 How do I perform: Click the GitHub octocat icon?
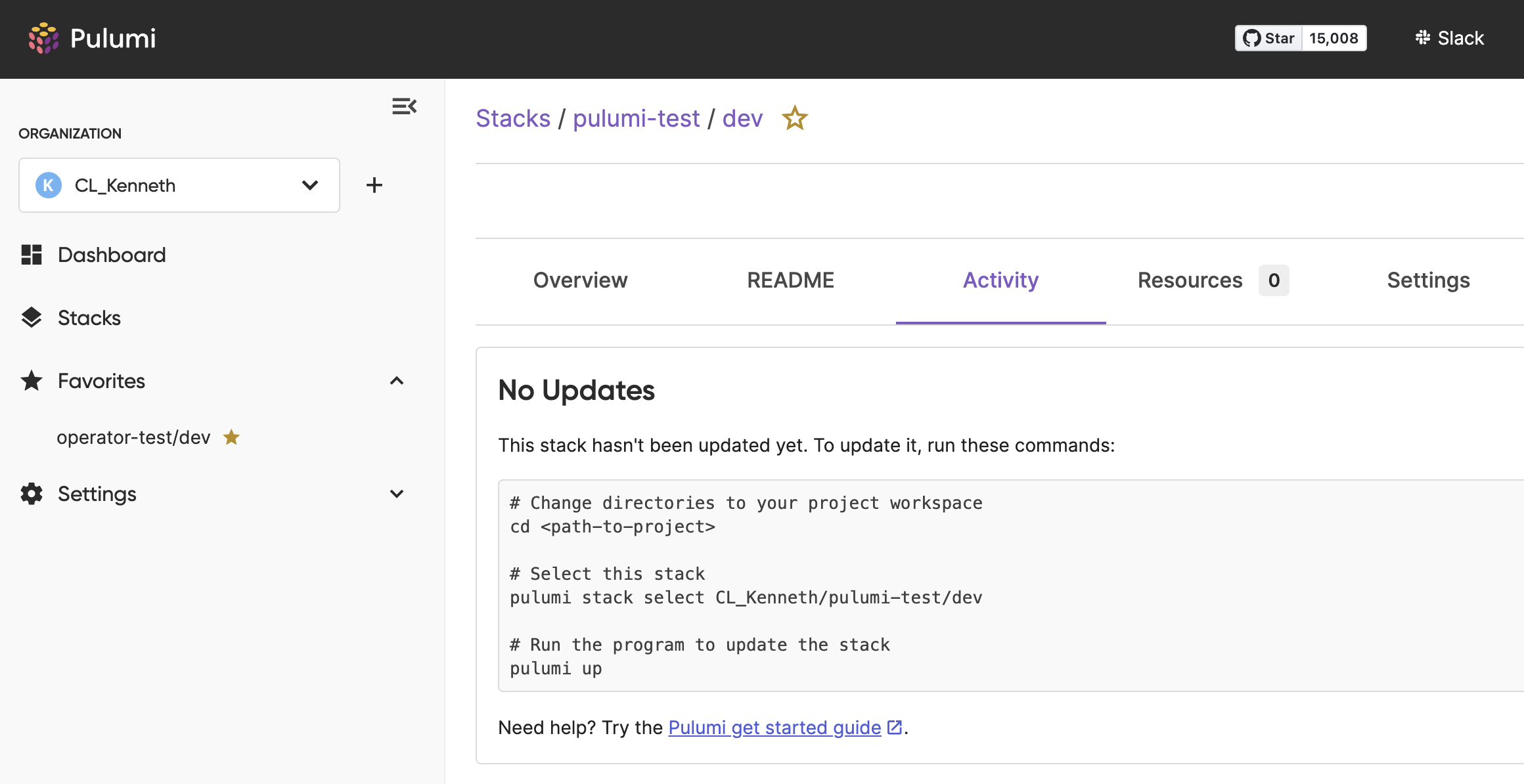pyautogui.click(x=1252, y=38)
